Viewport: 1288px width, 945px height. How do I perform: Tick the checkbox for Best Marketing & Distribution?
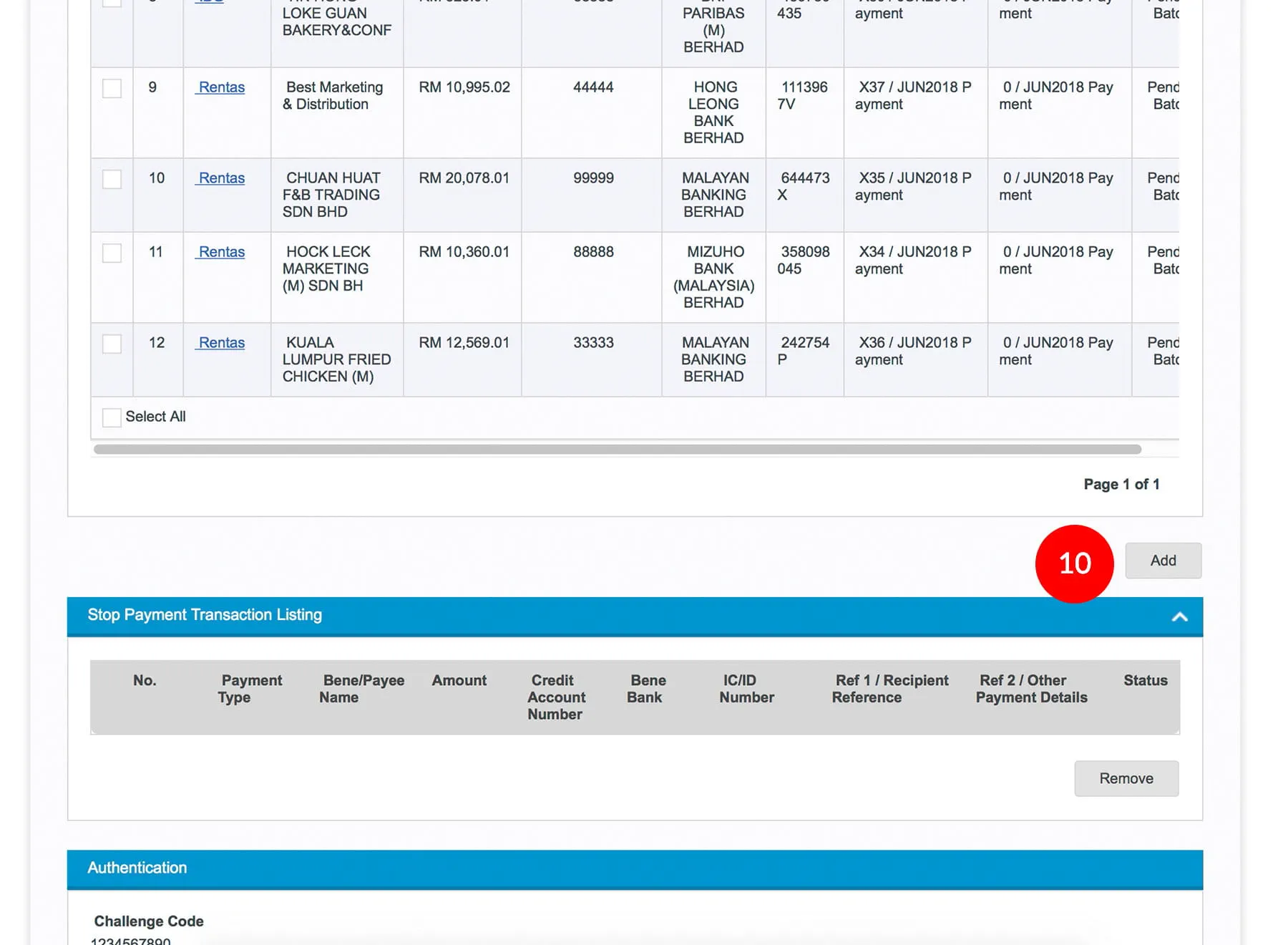pos(112,88)
